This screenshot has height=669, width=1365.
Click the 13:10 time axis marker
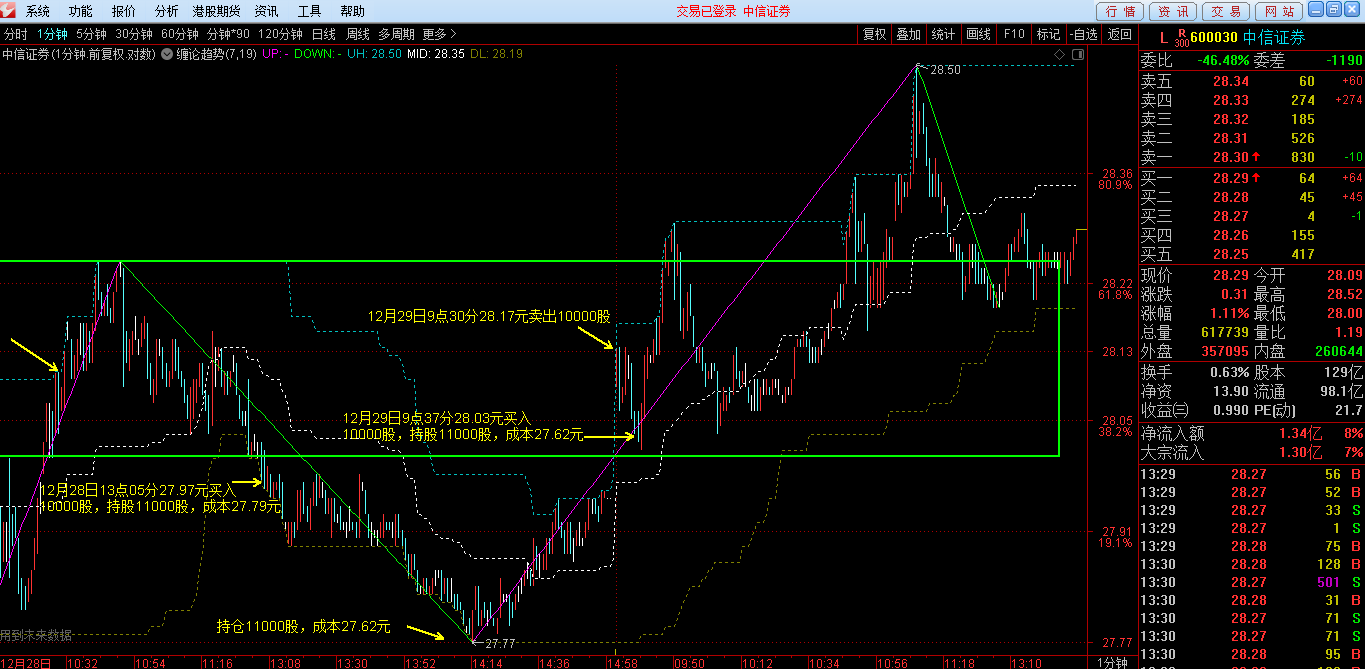[x=1026, y=662]
